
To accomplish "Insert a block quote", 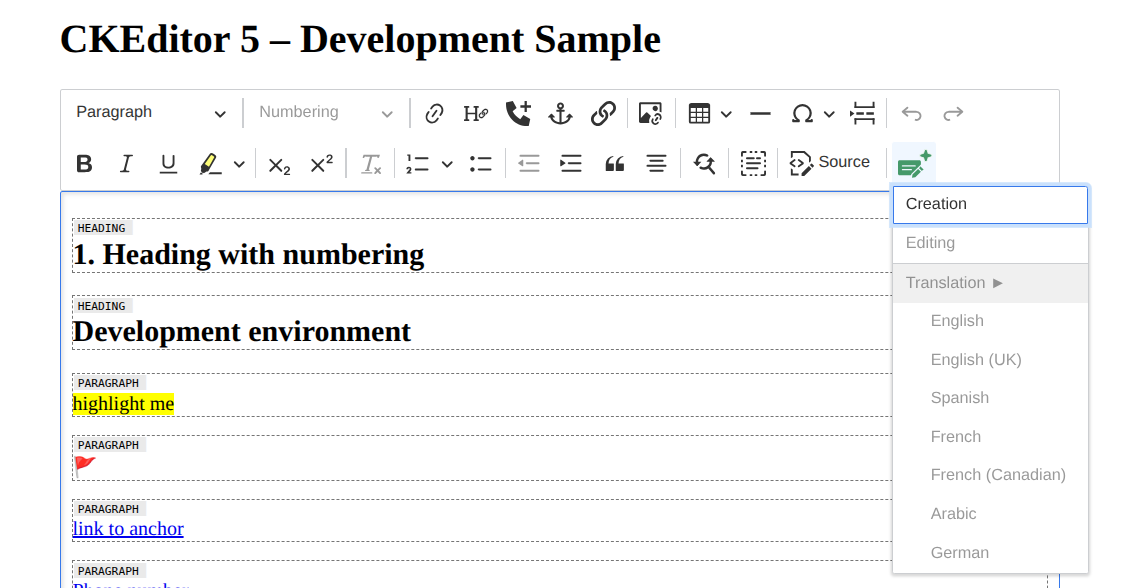I will 614,163.
